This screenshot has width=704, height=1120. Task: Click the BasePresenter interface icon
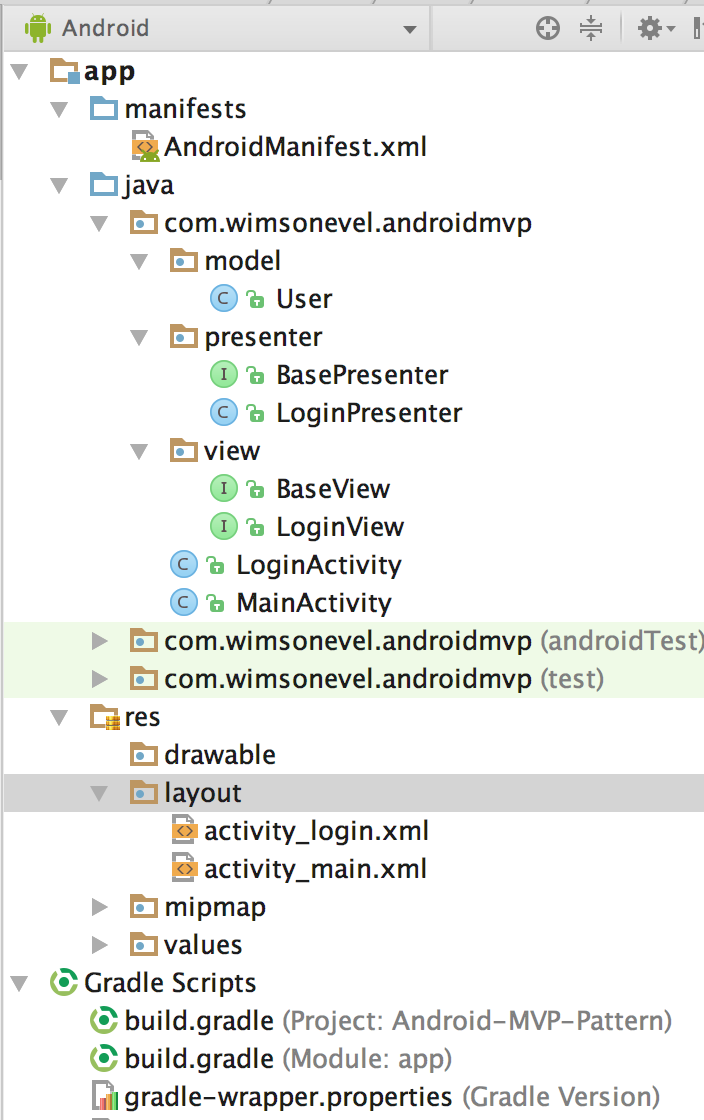(x=222, y=374)
